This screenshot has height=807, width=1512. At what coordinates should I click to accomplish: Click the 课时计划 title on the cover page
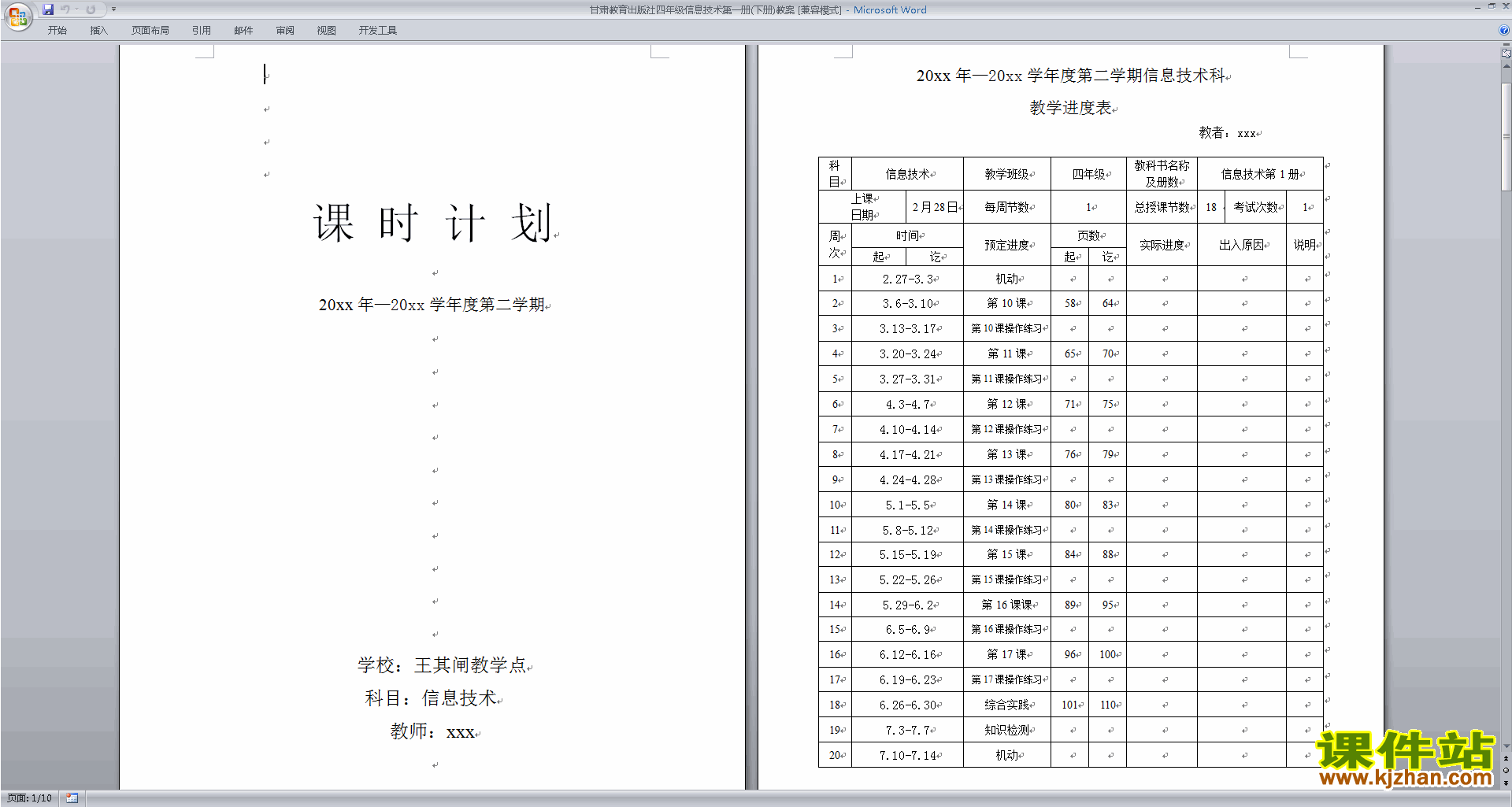[x=432, y=224]
